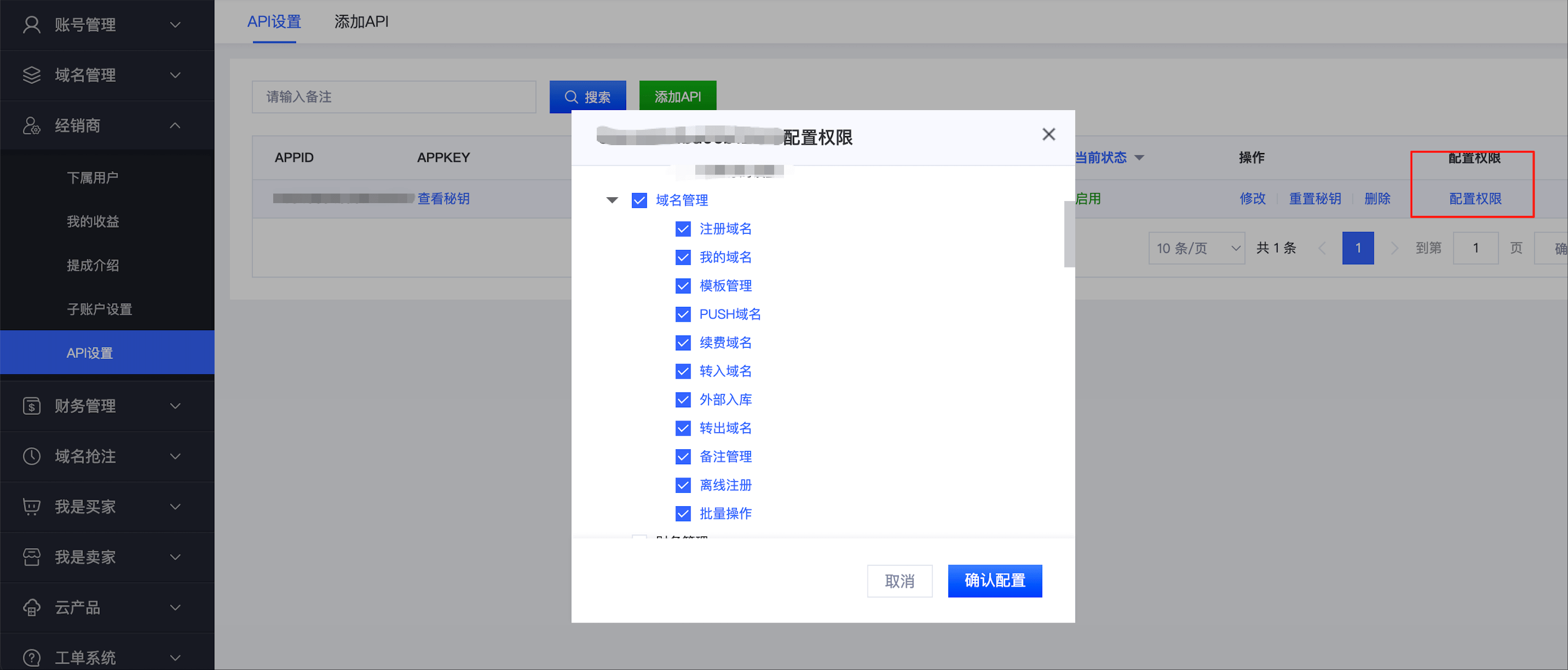
Task: Uncheck the 模板管理 permission
Action: coord(683,286)
